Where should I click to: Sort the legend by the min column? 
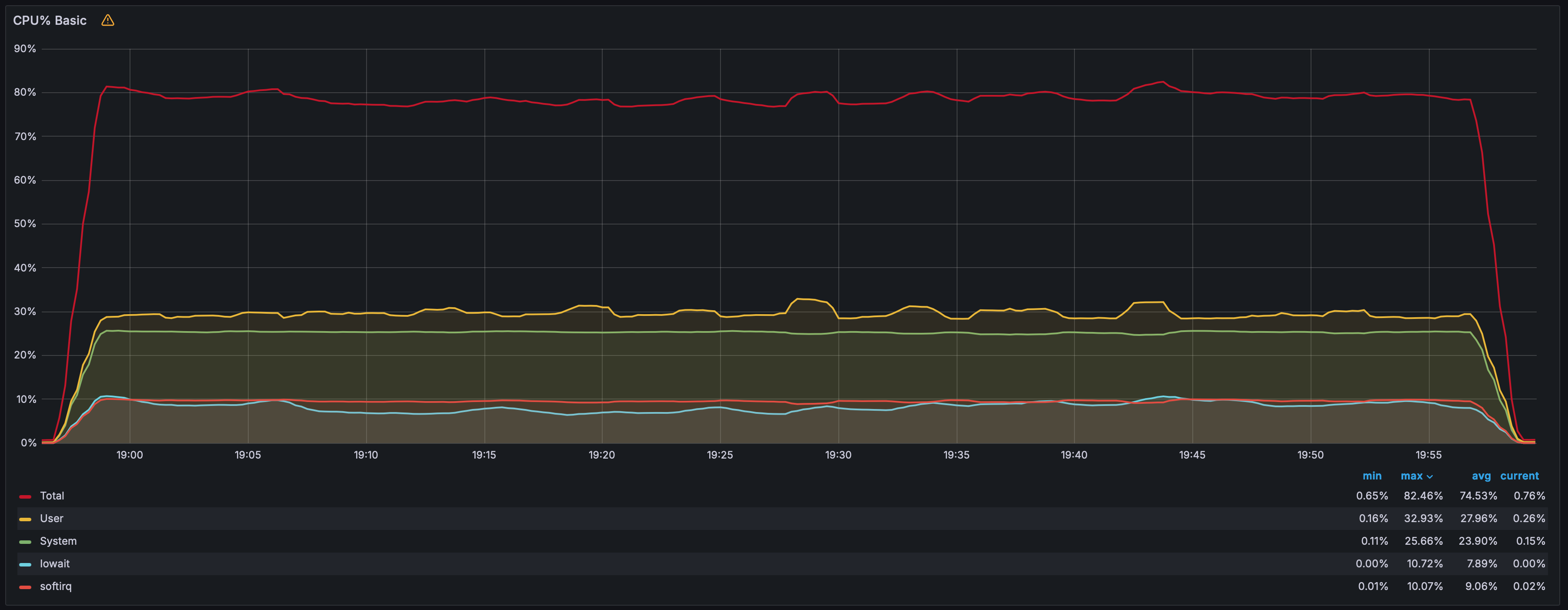tap(1372, 476)
